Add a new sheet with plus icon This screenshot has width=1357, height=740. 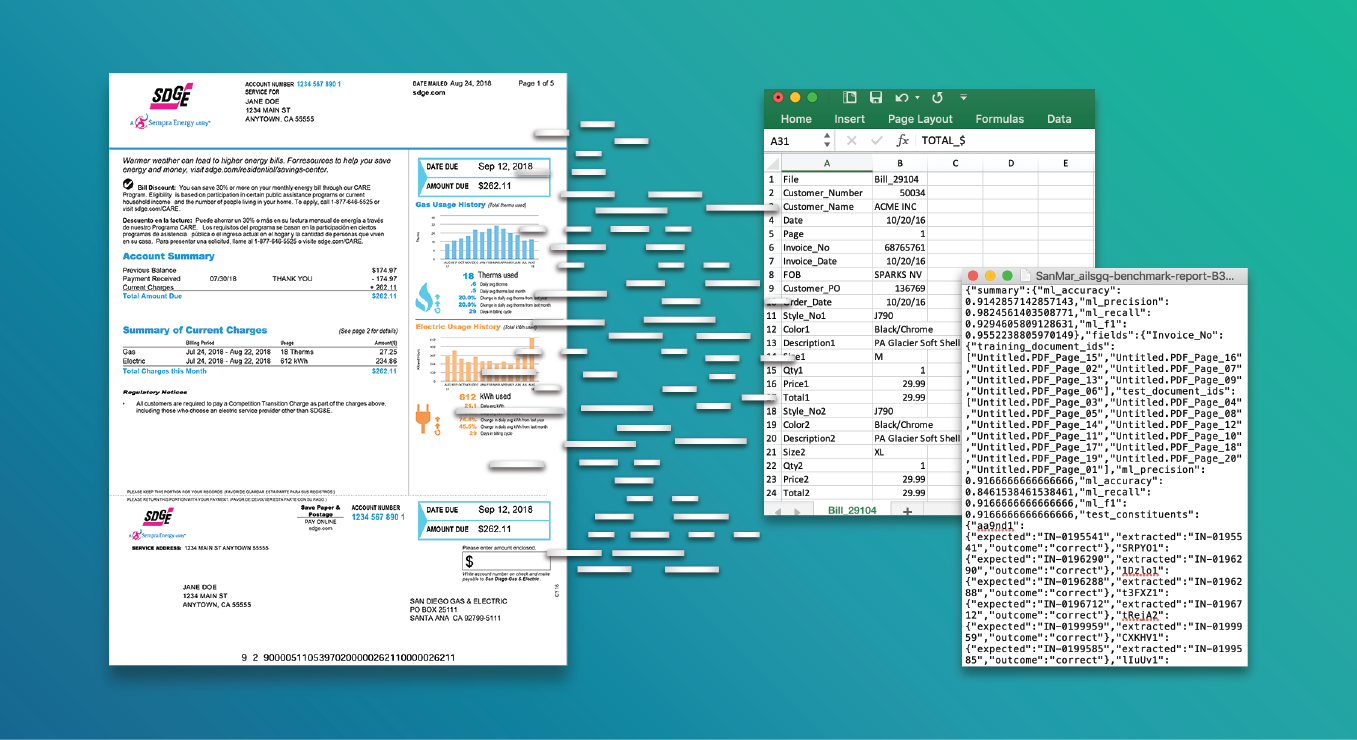(x=907, y=511)
